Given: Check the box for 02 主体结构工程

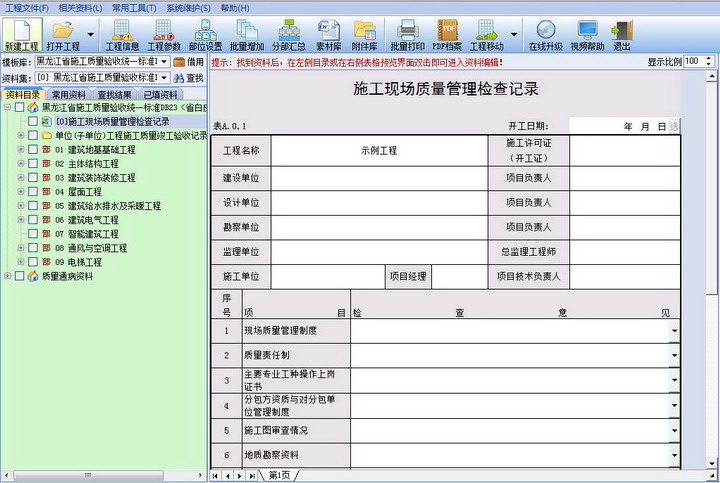Looking at the screenshot, I should 33,164.
